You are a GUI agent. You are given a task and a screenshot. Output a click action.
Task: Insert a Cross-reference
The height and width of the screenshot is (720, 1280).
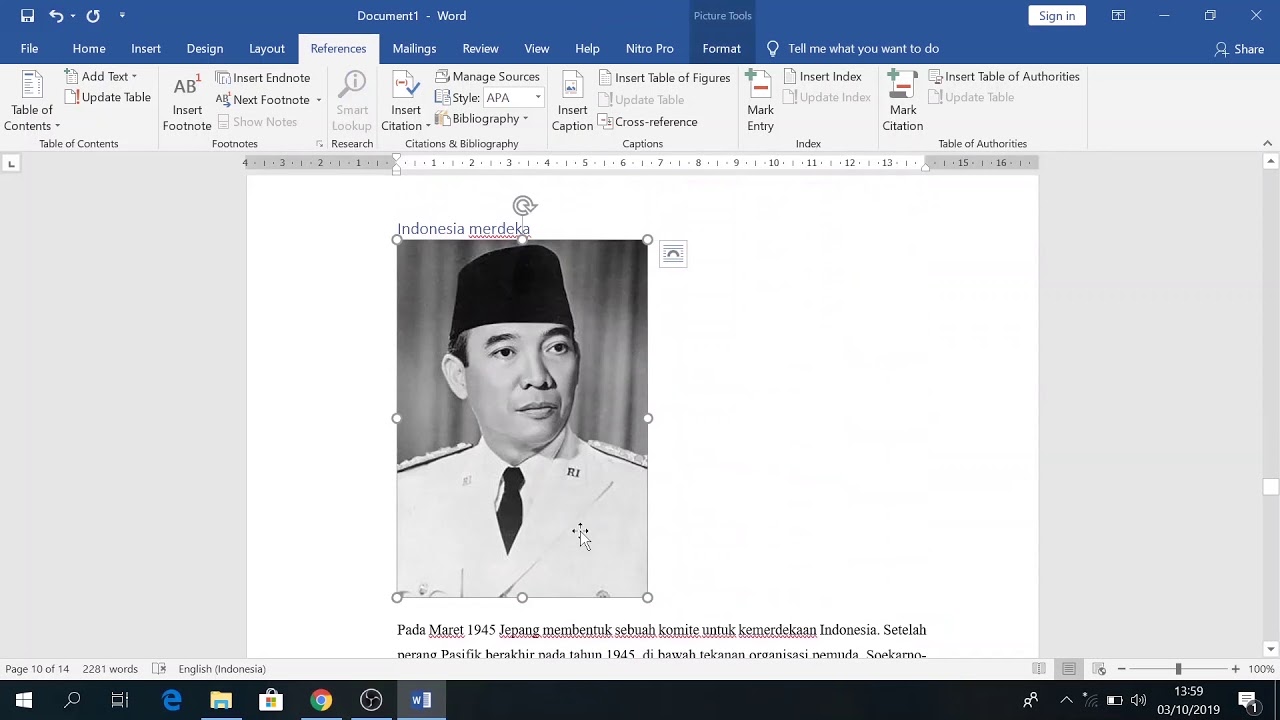pyautogui.click(x=648, y=122)
